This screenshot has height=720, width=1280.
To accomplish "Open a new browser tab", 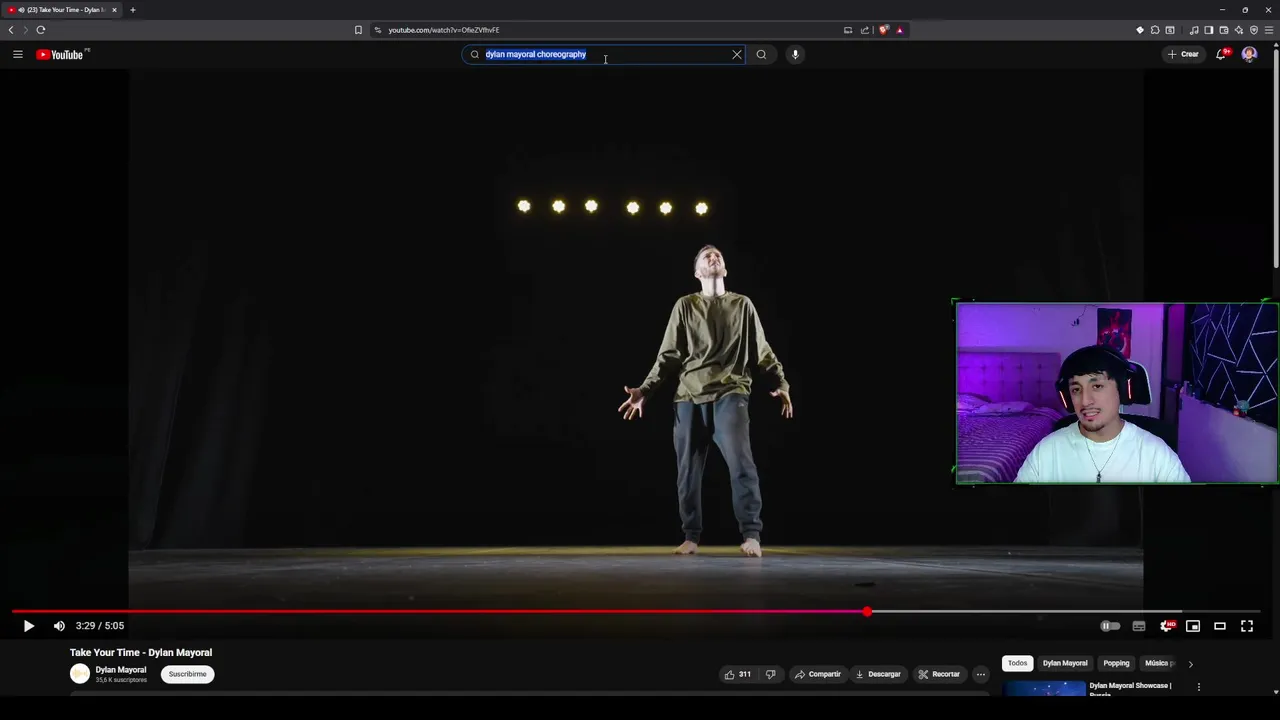I will [x=132, y=10].
